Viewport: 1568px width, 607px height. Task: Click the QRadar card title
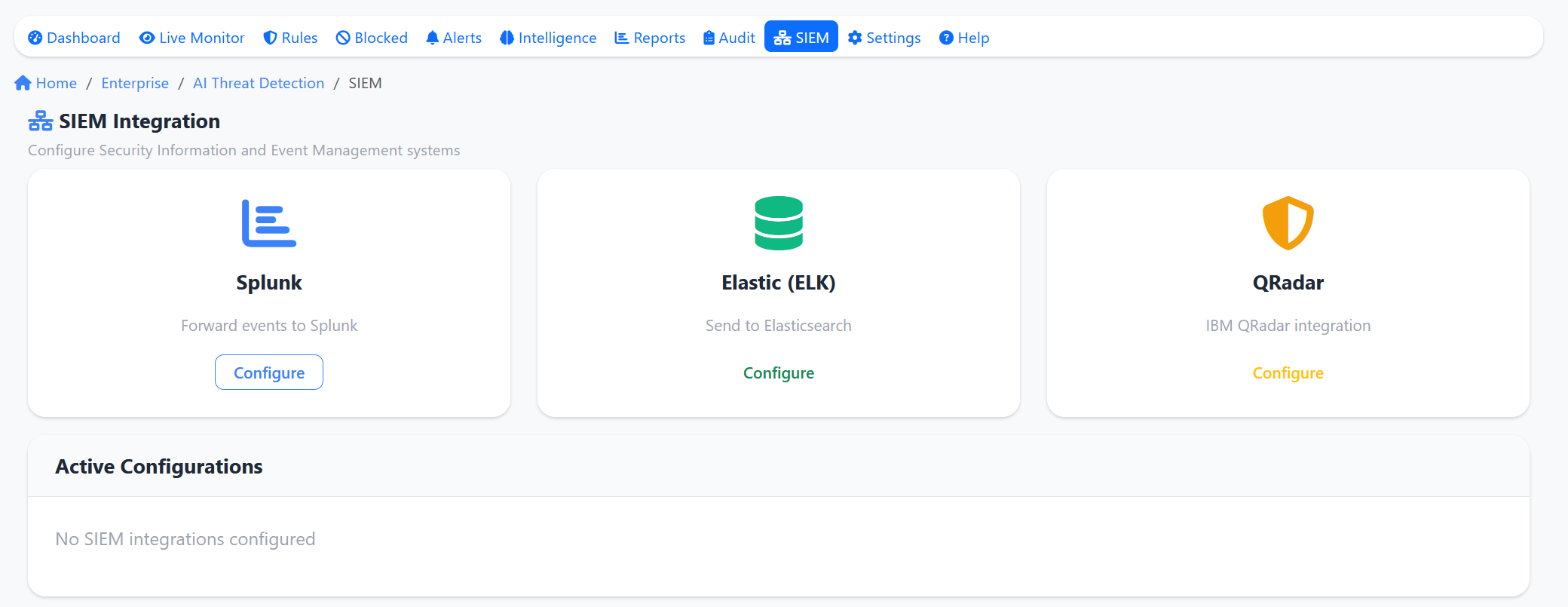click(1288, 283)
